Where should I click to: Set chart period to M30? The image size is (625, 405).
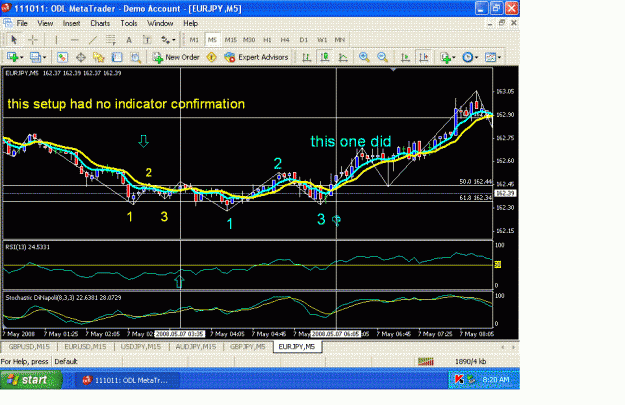[x=249, y=39]
